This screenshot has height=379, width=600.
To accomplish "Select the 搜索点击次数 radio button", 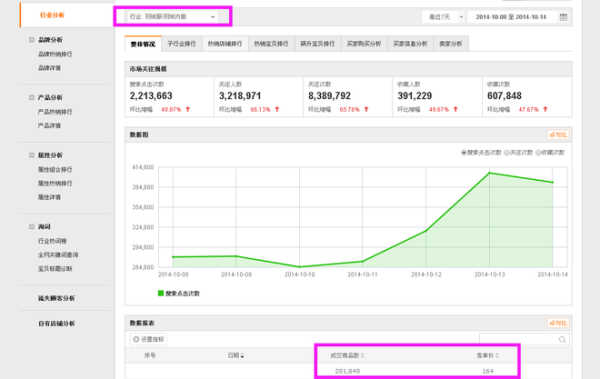I will [x=463, y=153].
